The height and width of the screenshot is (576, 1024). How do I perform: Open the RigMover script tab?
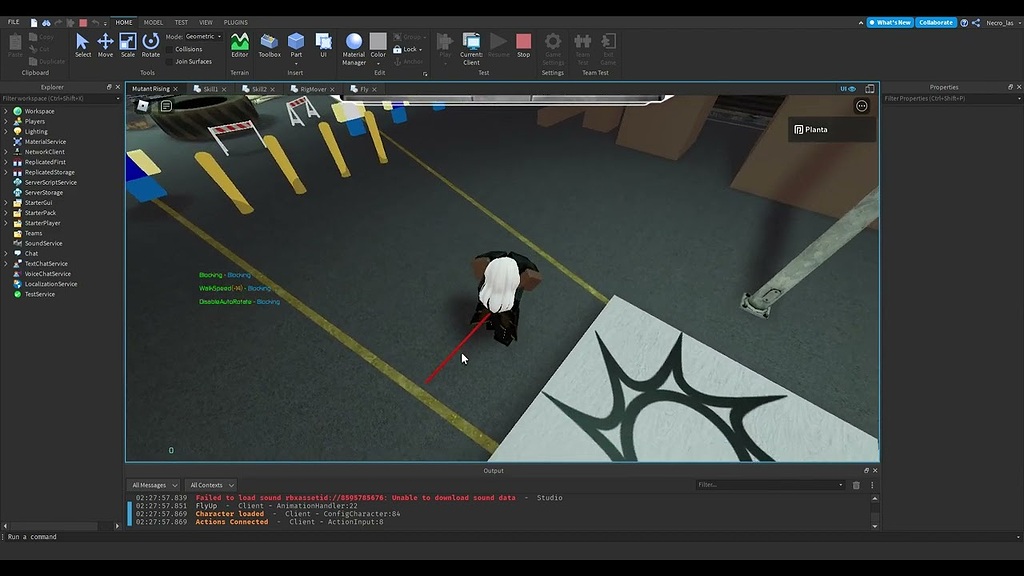pyautogui.click(x=311, y=88)
